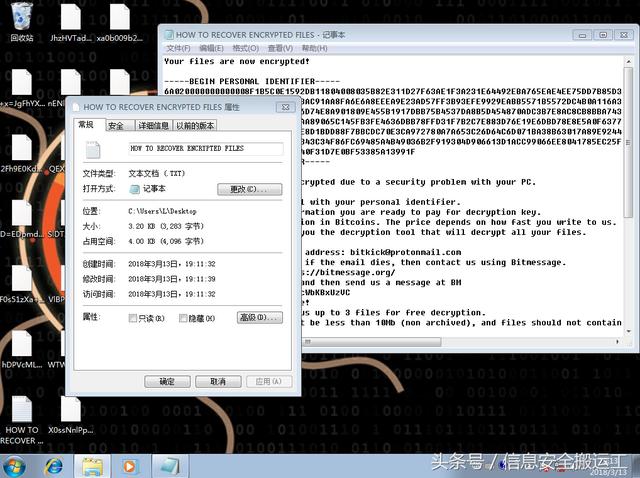Select HOW TO RECOVER text file on desktop

[x=21, y=420]
